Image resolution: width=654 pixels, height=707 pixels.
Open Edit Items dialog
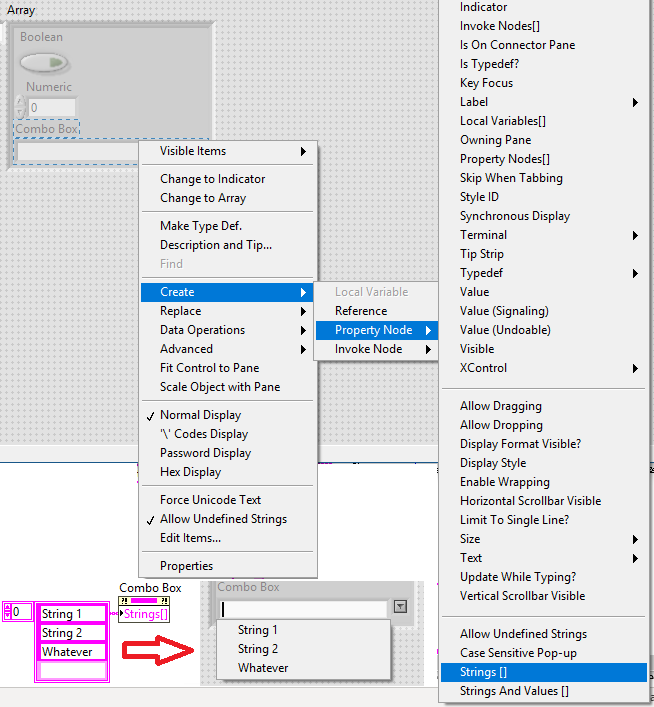click(227, 538)
